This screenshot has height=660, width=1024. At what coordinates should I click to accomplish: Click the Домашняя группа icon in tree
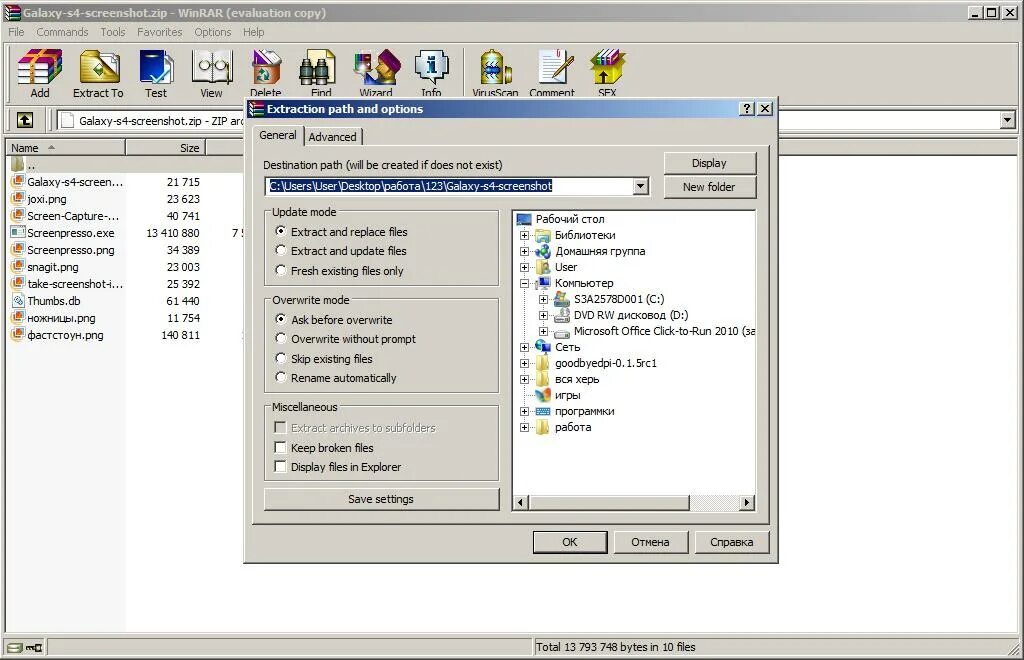tap(543, 251)
